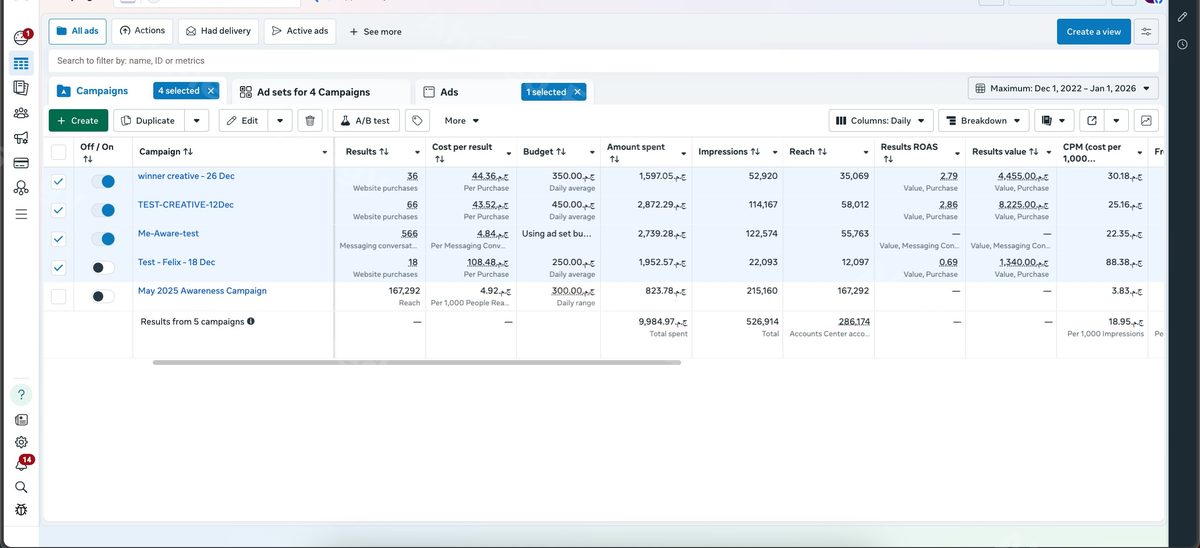Turn on May 2025 Awareness Campaign toggle
Viewport: 1200px width, 548px height.
tap(103, 297)
